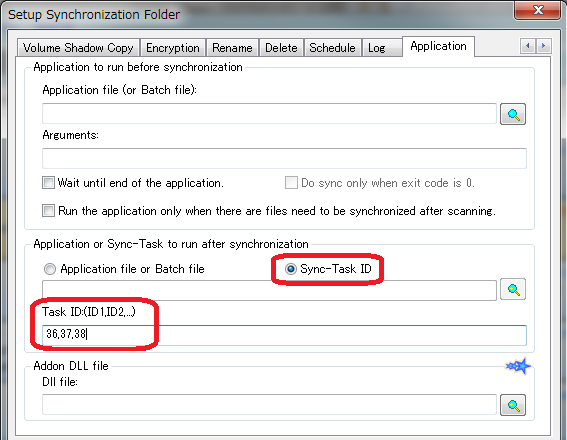Click the Dll file input field
567x440 pixels.
(269, 405)
